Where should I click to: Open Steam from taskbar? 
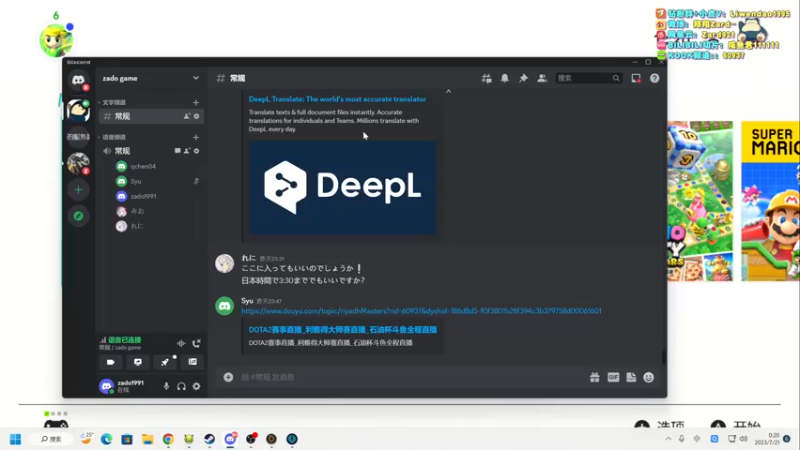click(209, 439)
